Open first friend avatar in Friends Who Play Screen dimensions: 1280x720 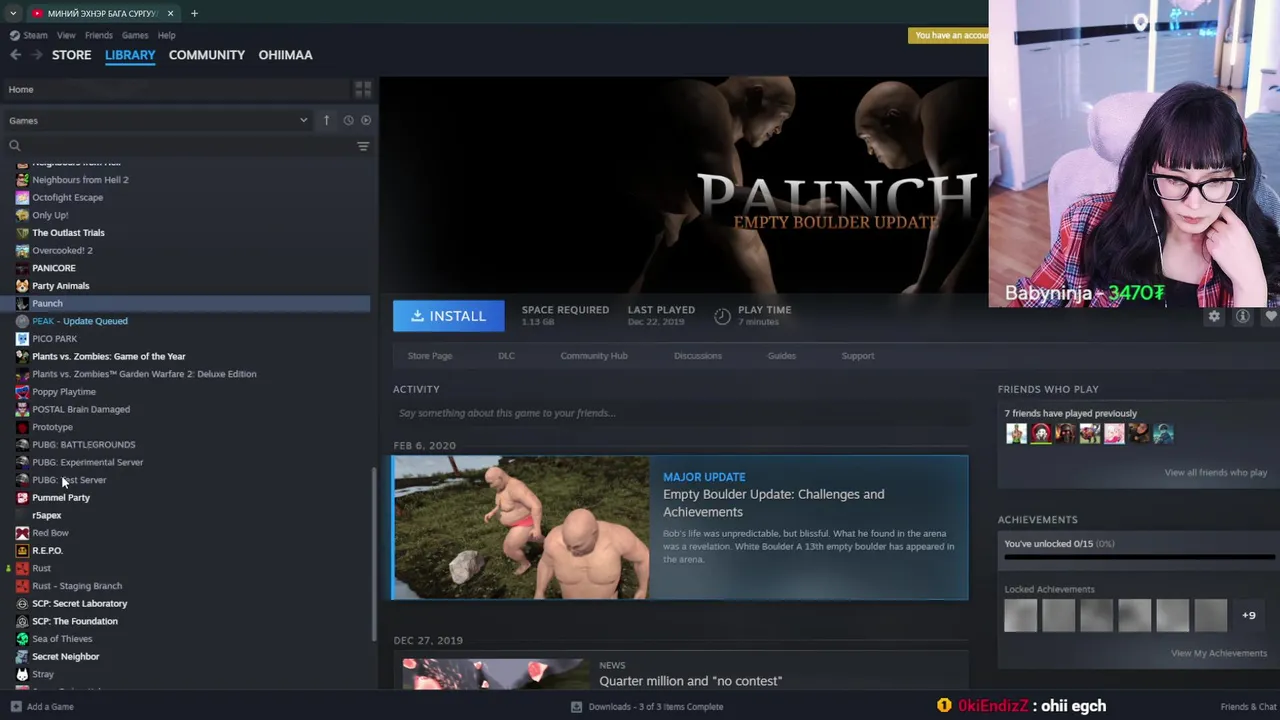coord(1016,433)
